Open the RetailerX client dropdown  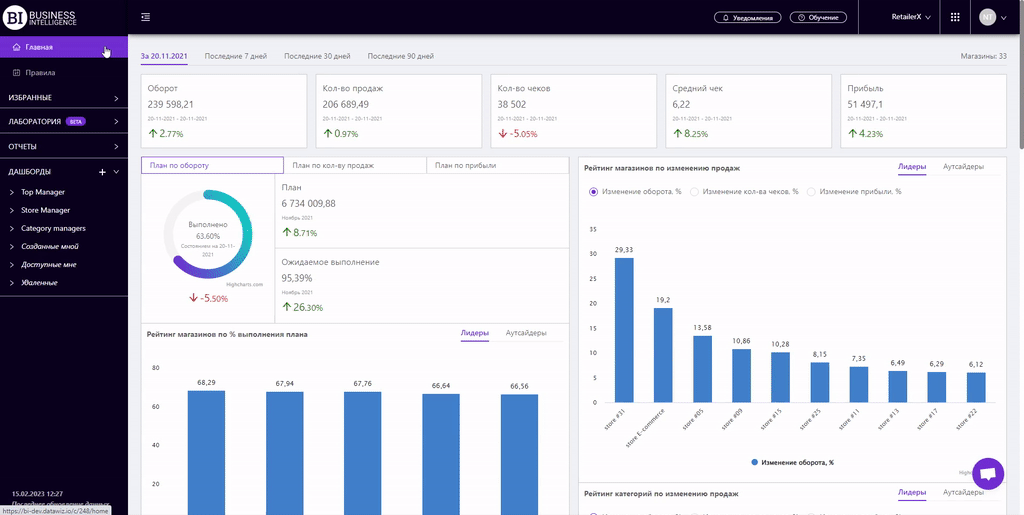[910, 17]
